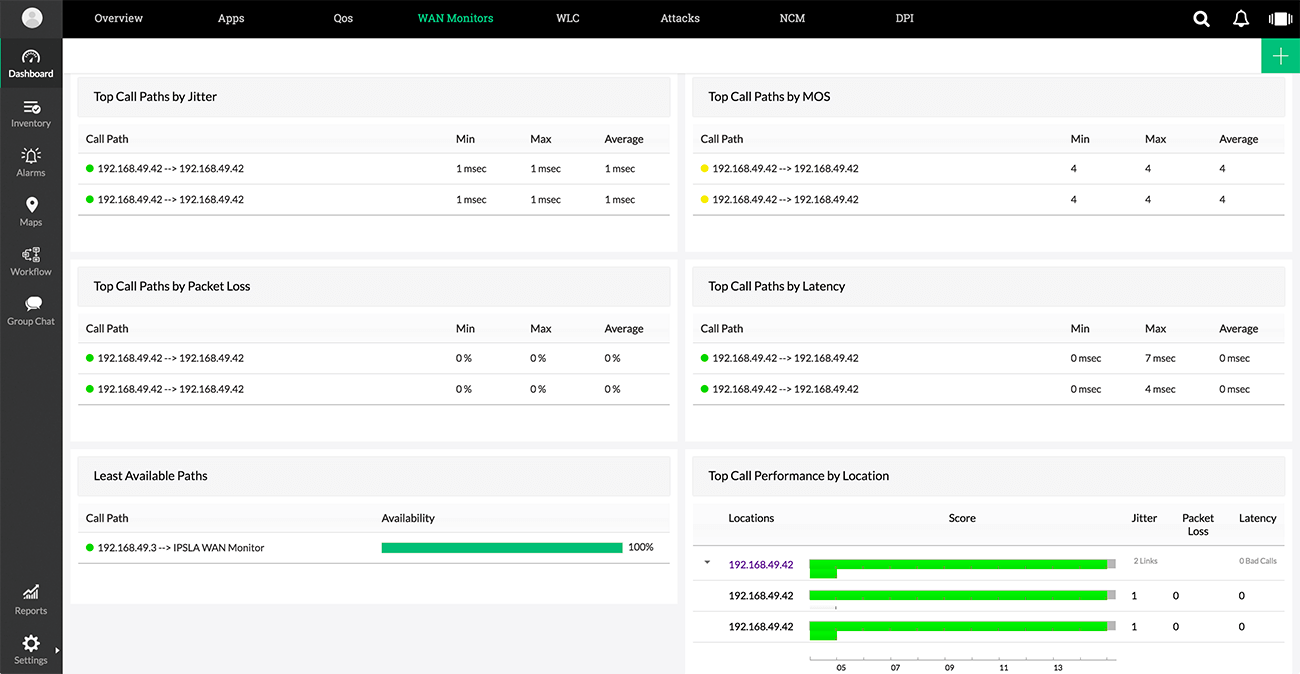Image resolution: width=1300 pixels, height=674 pixels.
Task: Click the Average column header in Jitter table
Action: point(624,139)
